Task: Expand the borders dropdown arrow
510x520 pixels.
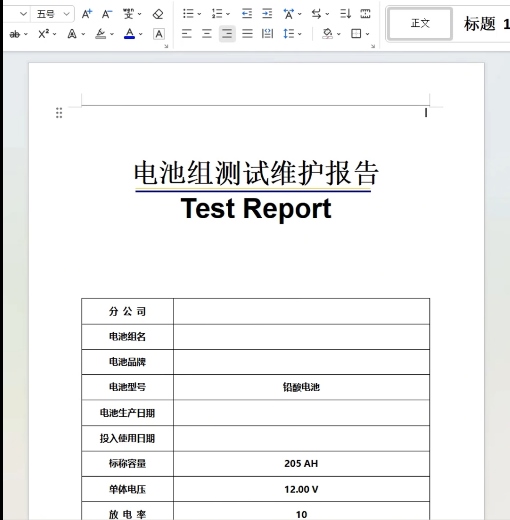Action: click(x=367, y=34)
